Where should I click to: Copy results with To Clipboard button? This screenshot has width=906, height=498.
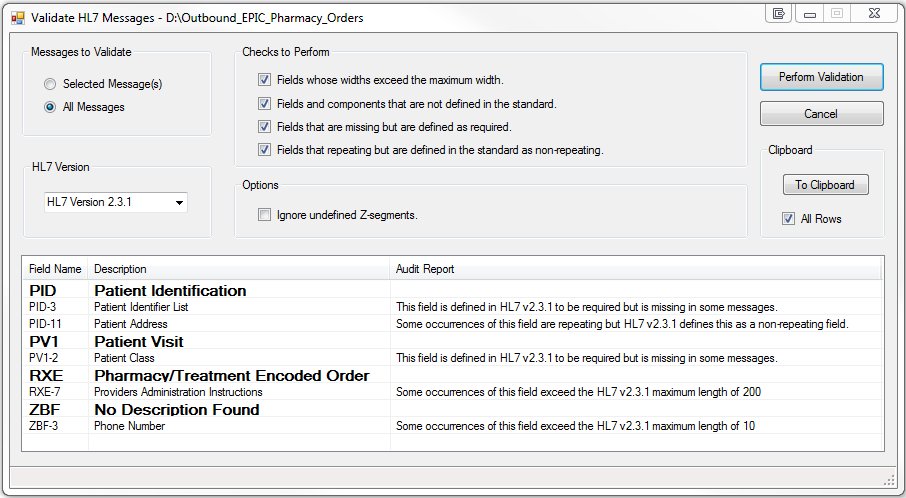826,185
